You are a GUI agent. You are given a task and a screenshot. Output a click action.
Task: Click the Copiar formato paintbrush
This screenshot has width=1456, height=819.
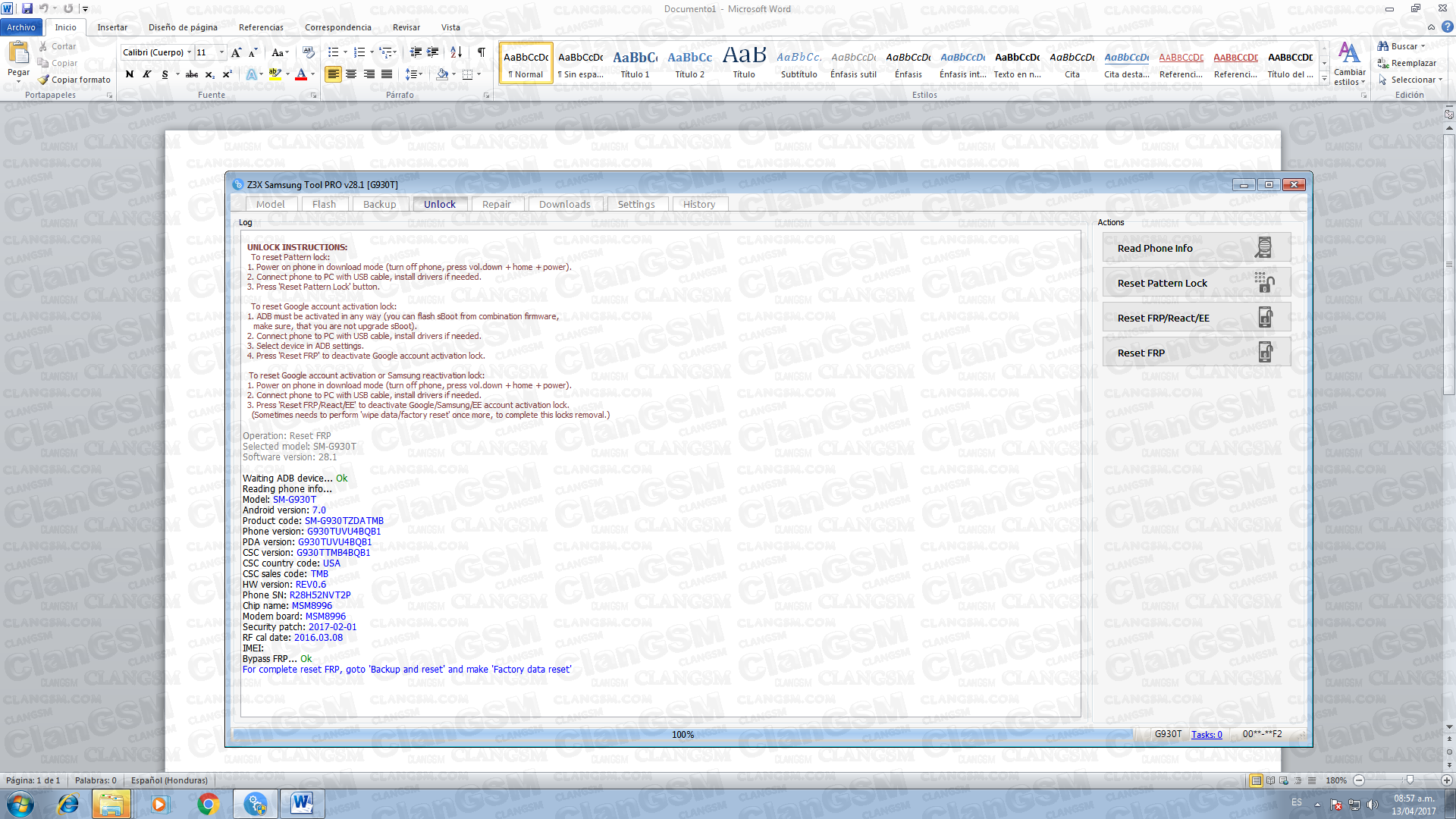pyautogui.click(x=74, y=80)
